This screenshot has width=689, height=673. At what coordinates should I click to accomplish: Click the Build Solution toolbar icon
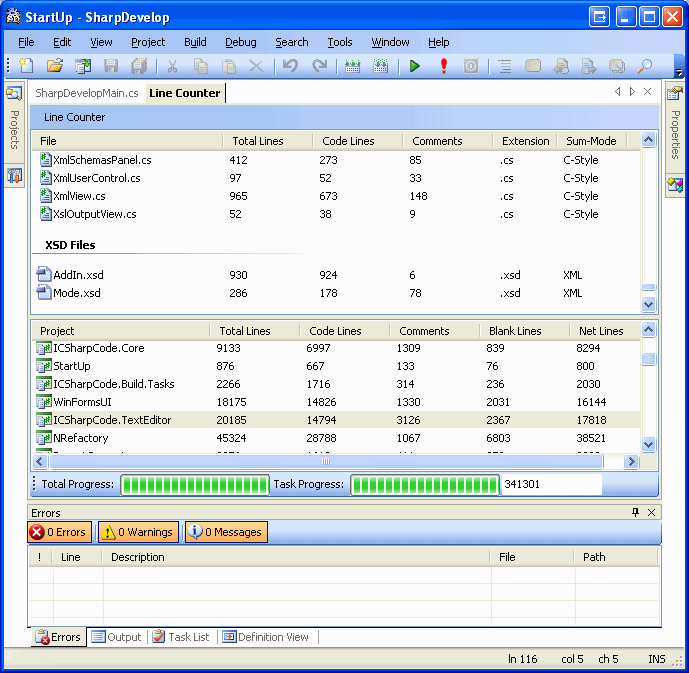point(352,66)
